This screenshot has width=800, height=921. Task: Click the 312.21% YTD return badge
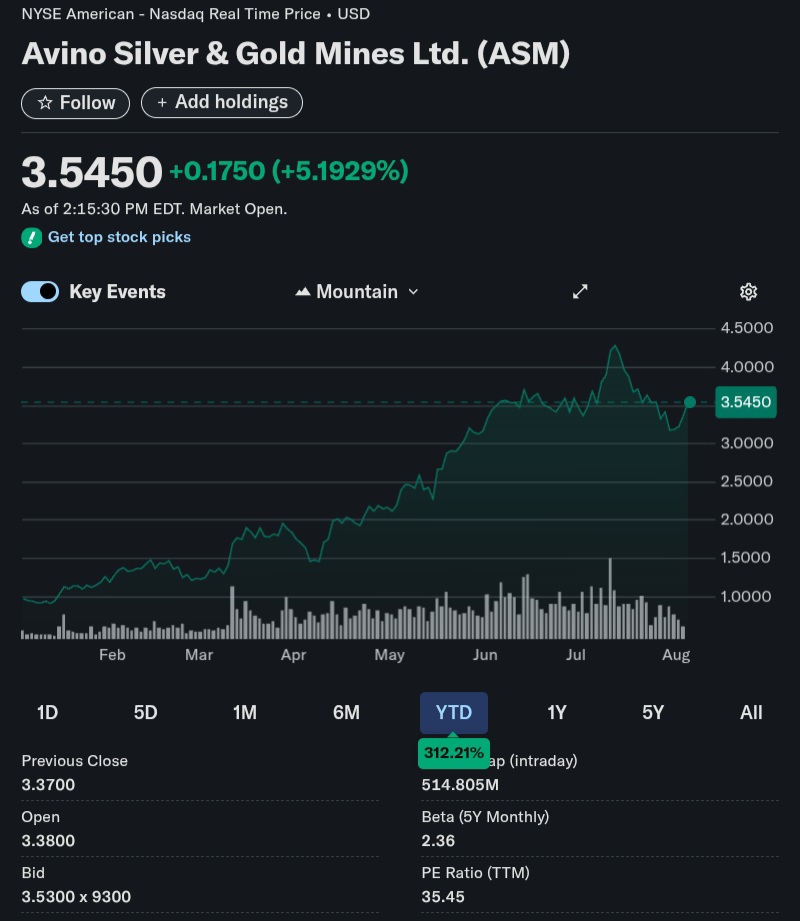tap(453, 753)
